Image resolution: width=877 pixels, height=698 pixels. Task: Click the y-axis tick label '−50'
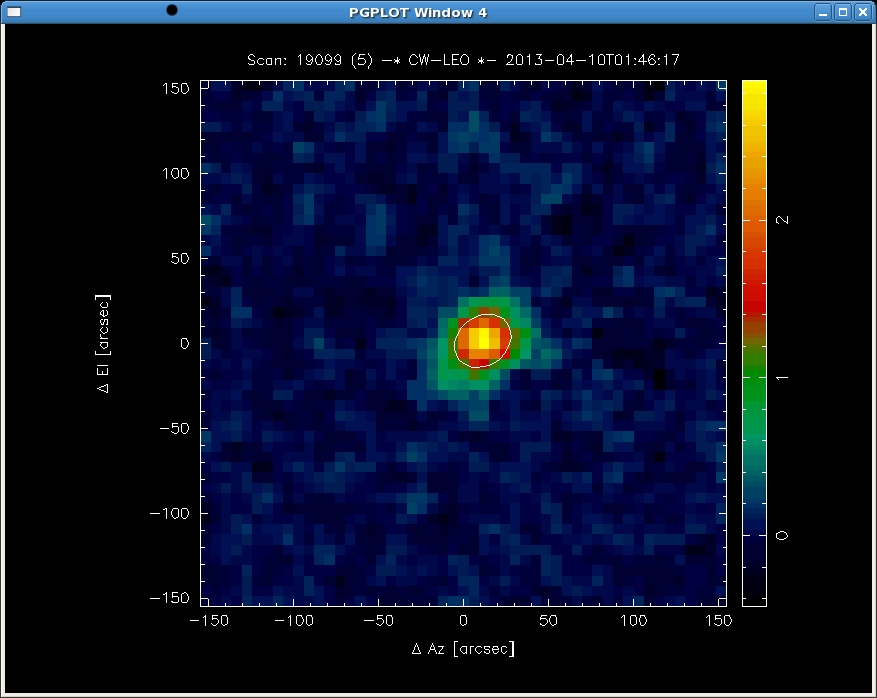(175, 428)
